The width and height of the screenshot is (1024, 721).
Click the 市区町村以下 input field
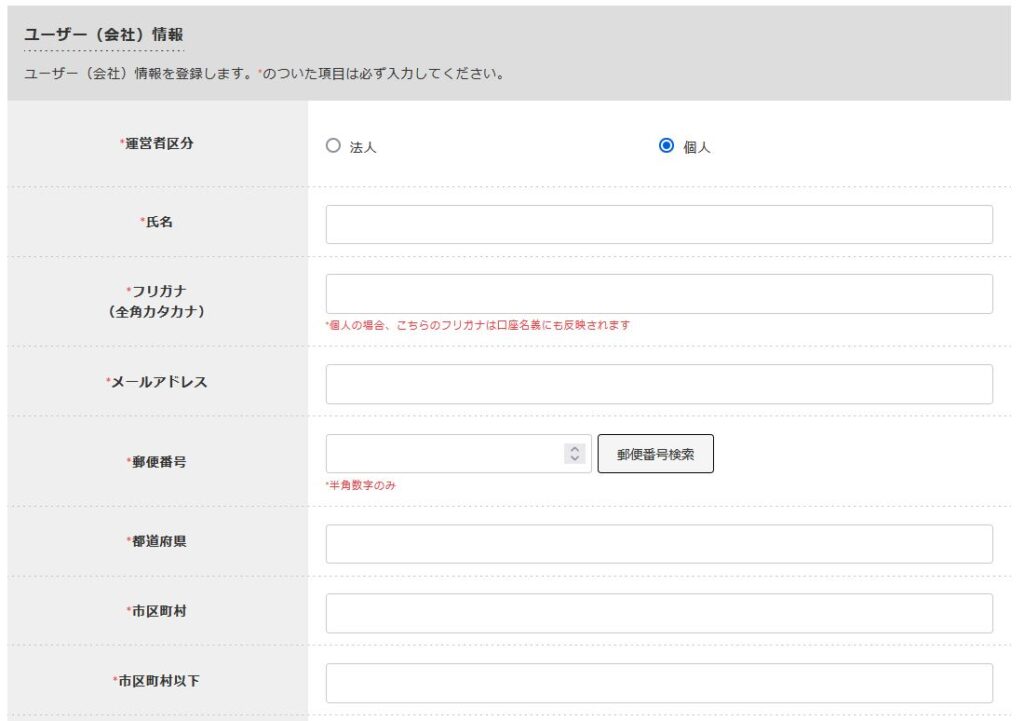(x=659, y=683)
